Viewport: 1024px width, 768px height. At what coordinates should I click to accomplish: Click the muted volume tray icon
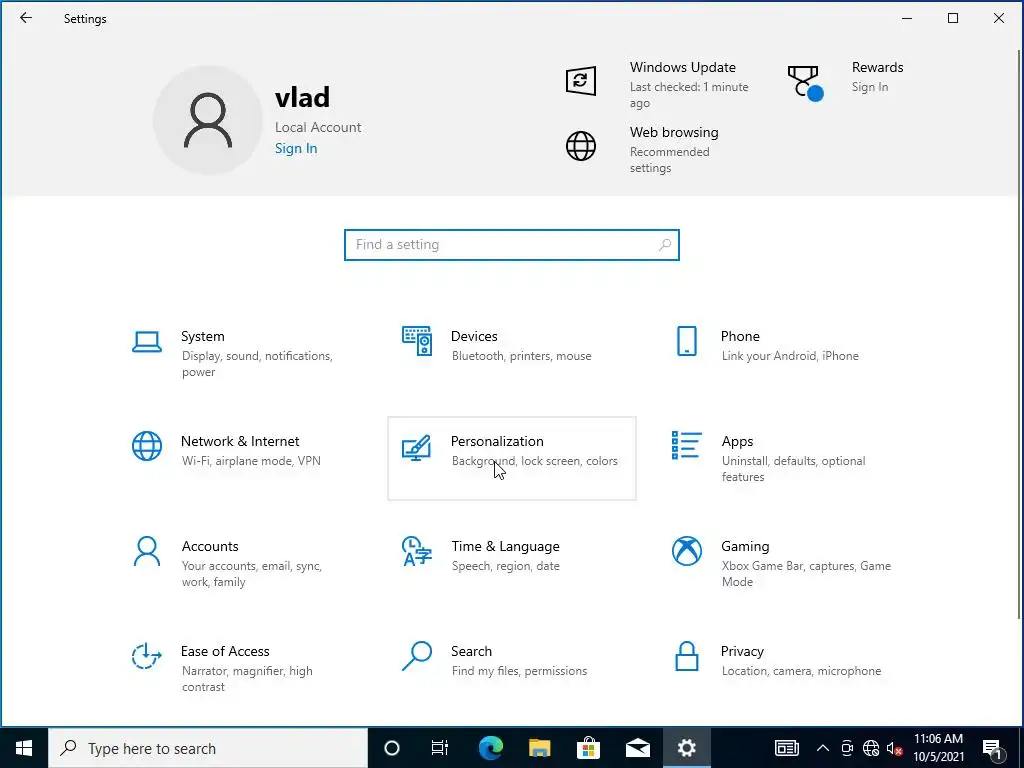pyautogui.click(x=895, y=748)
